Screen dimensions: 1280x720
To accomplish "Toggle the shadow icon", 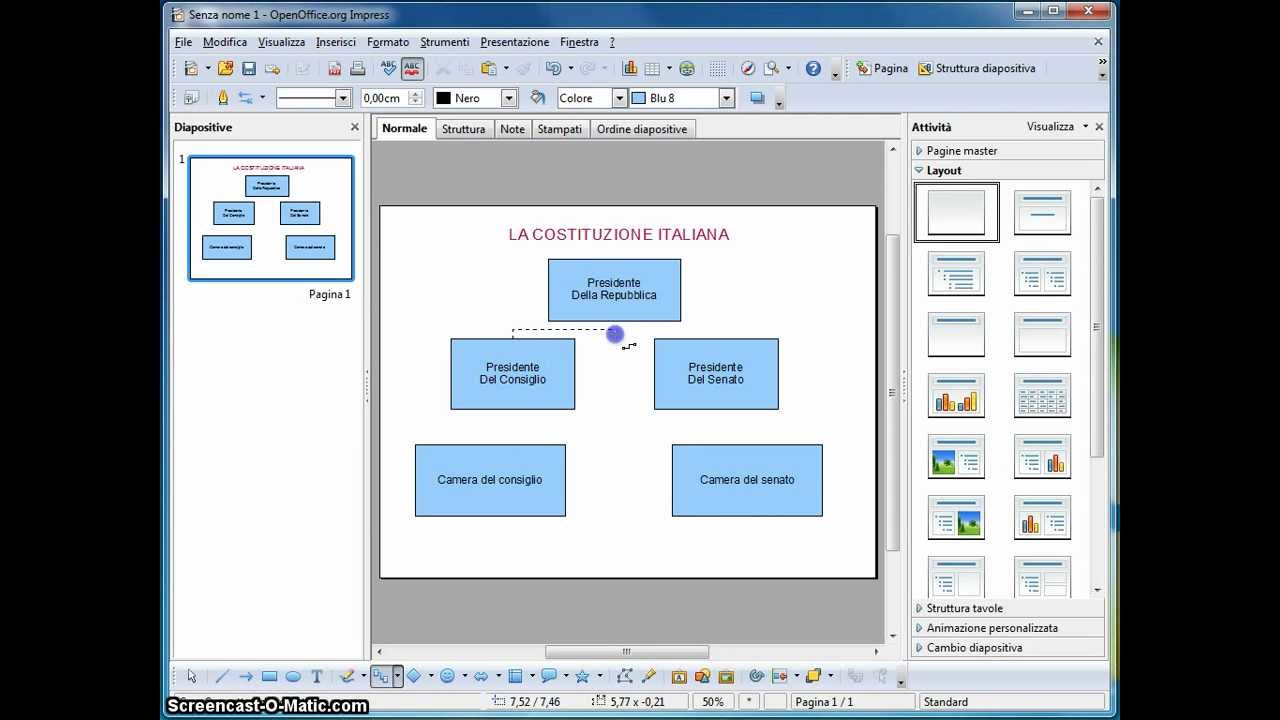I will coord(757,98).
